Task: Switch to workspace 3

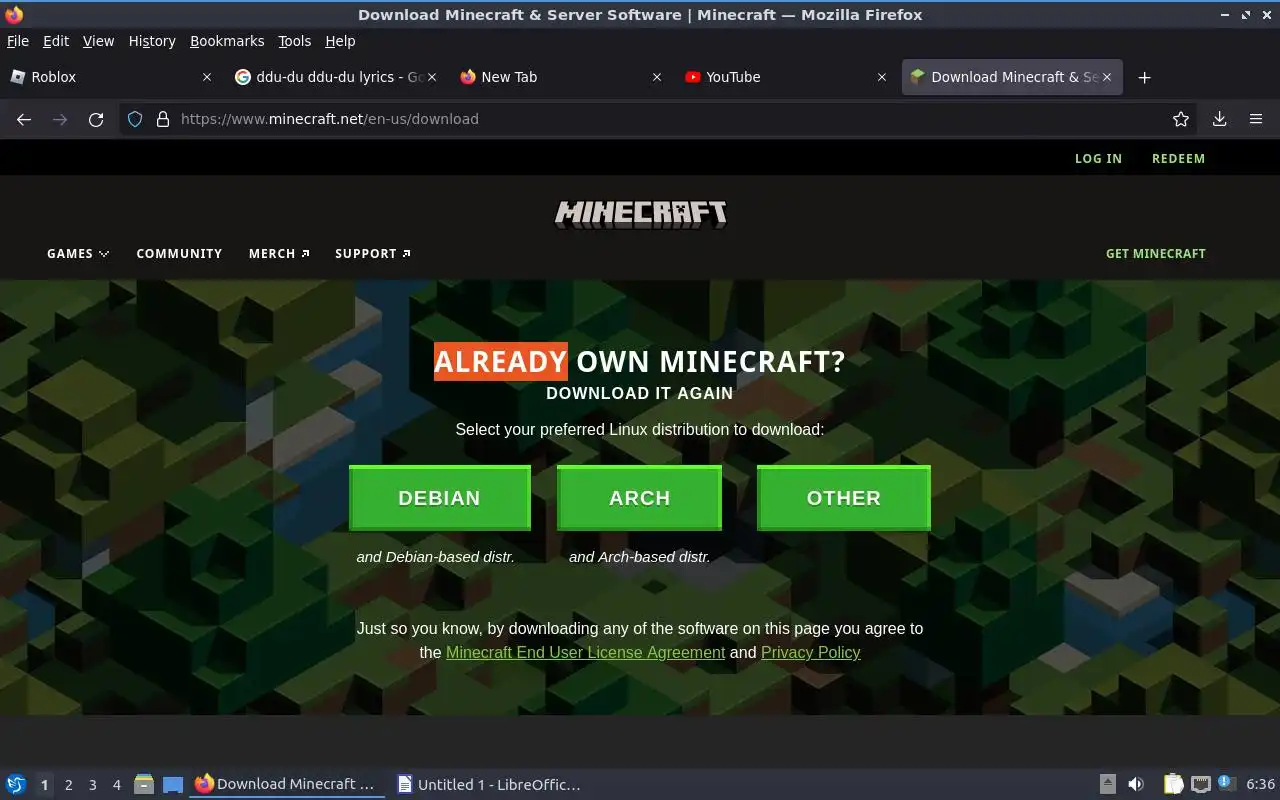Action: click(x=92, y=785)
